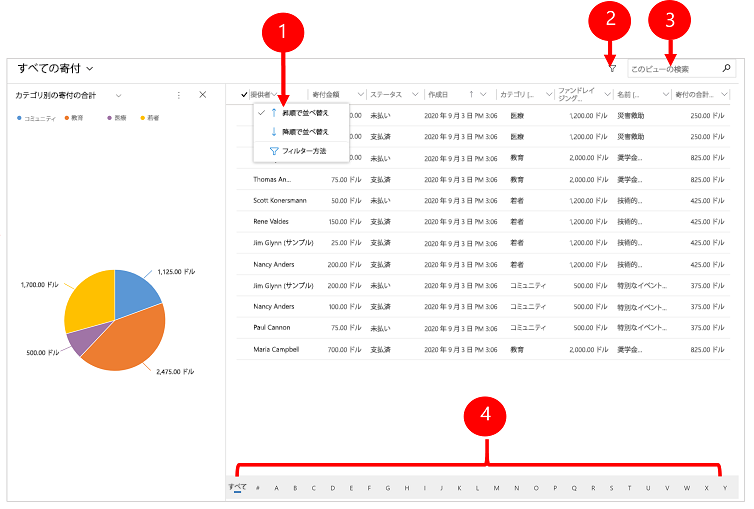Click the filter funnel in column menu
Screen dimensions: 754x509
pos(274,151)
